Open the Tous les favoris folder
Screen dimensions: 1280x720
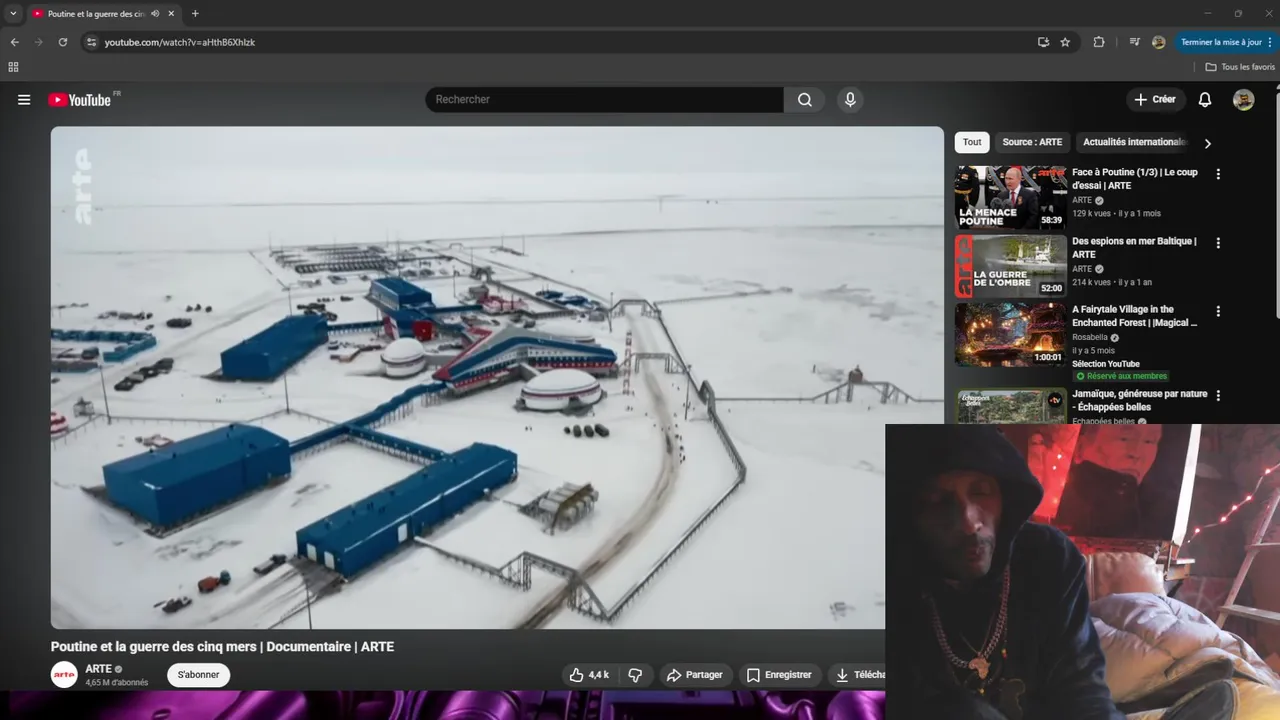pos(1240,67)
